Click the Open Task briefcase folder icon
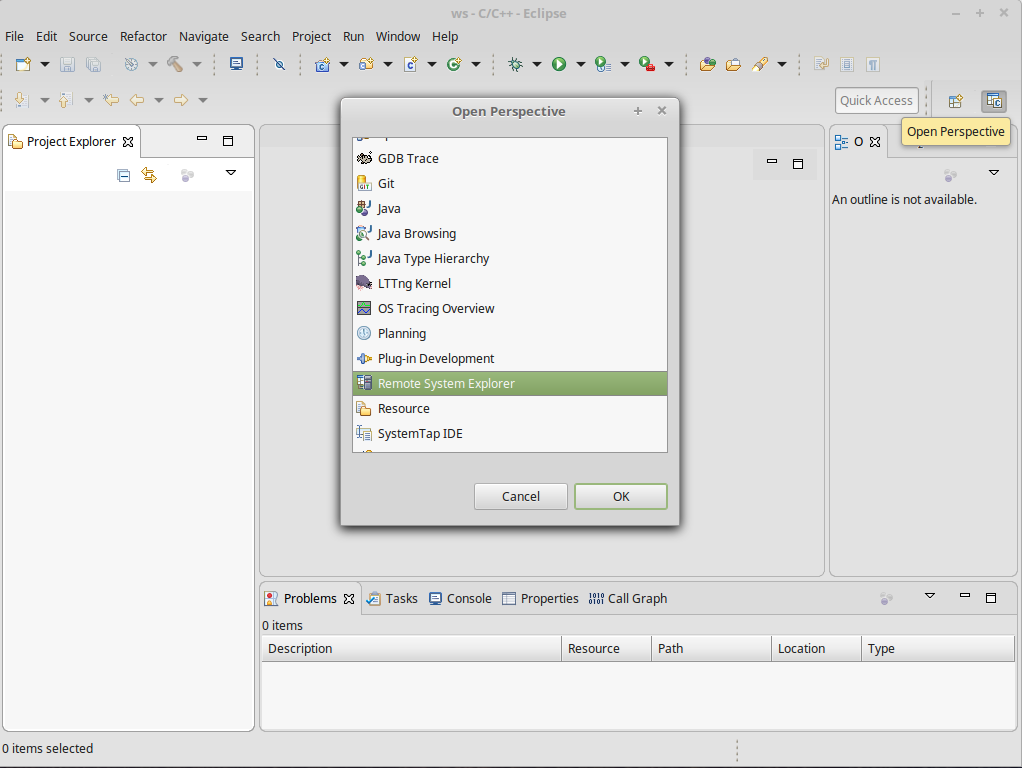 733,64
